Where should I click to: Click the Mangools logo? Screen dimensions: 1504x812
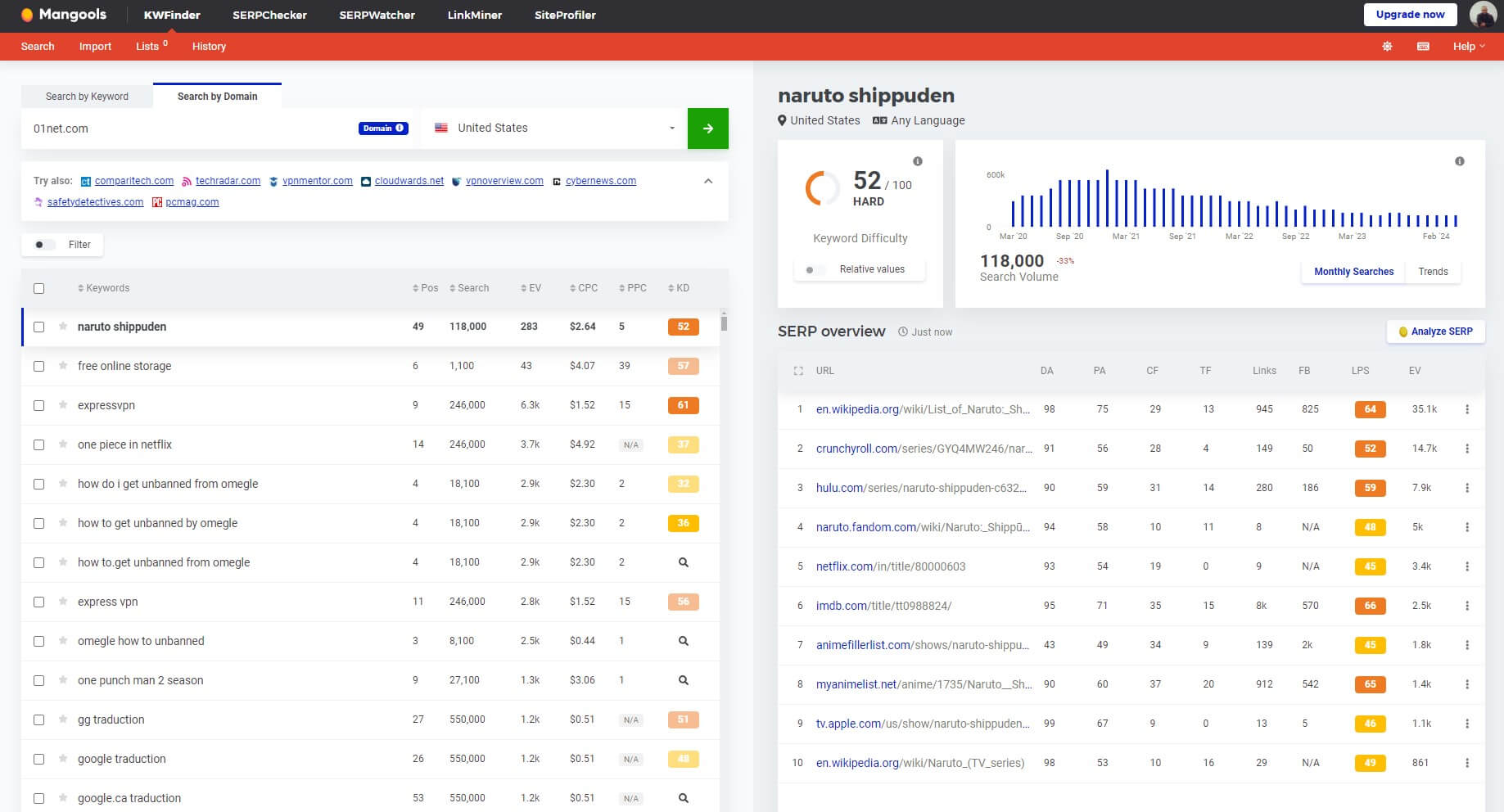(63, 15)
